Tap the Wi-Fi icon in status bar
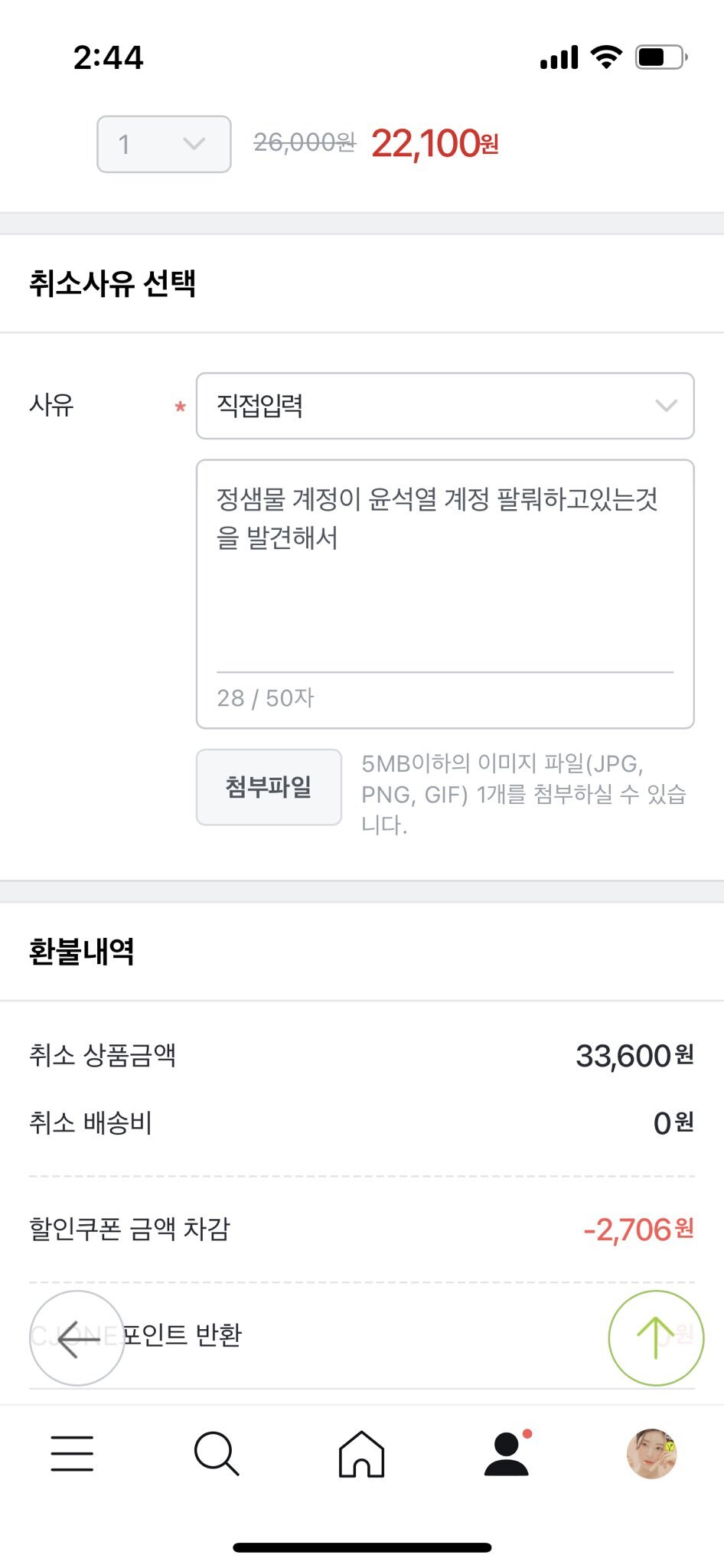724x1568 pixels. tap(606, 57)
